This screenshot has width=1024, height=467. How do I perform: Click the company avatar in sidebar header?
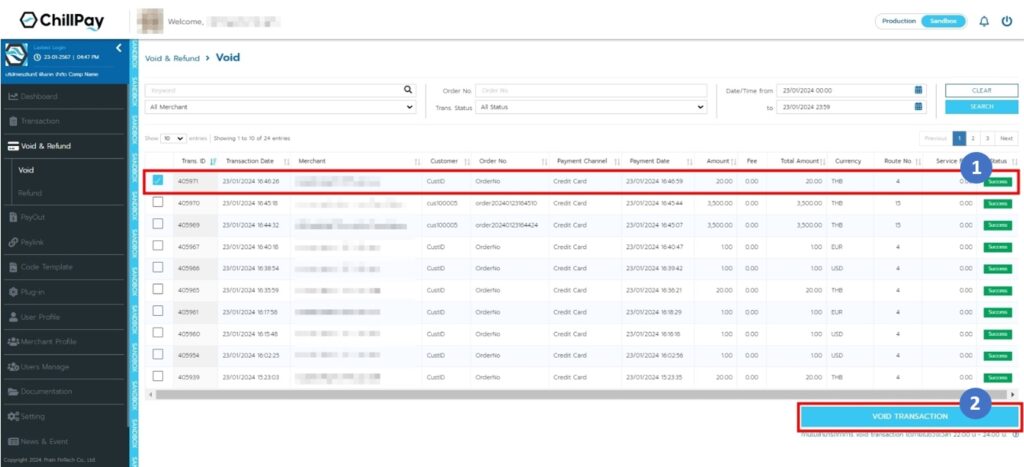[x=16, y=55]
